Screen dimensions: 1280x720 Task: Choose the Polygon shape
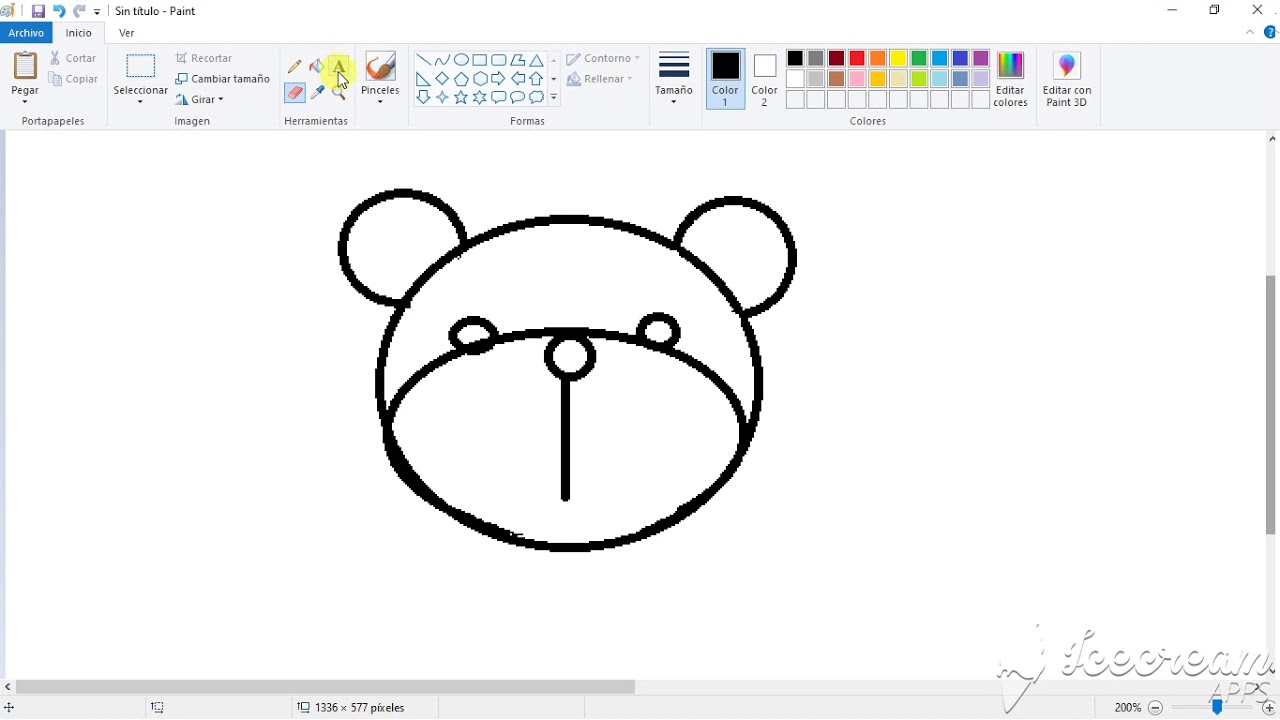click(518, 60)
